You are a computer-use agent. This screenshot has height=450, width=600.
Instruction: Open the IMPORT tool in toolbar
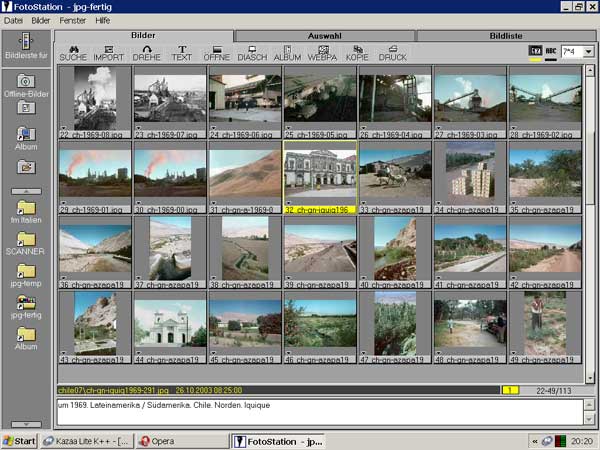click(x=109, y=52)
